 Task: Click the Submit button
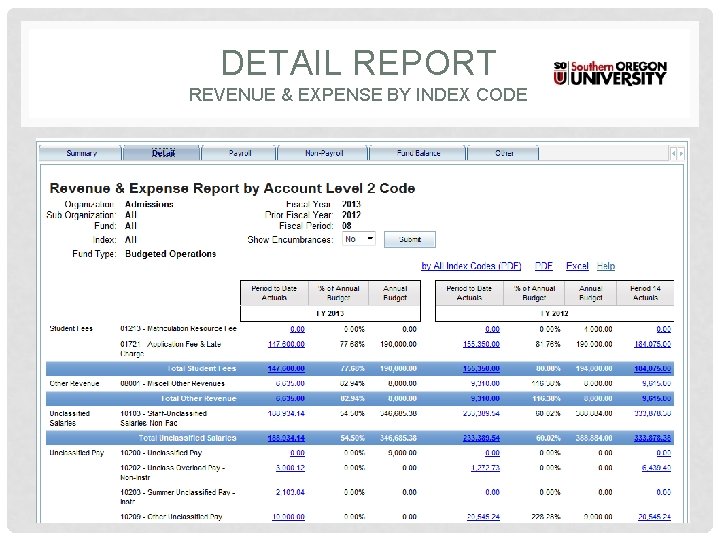point(410,239)
